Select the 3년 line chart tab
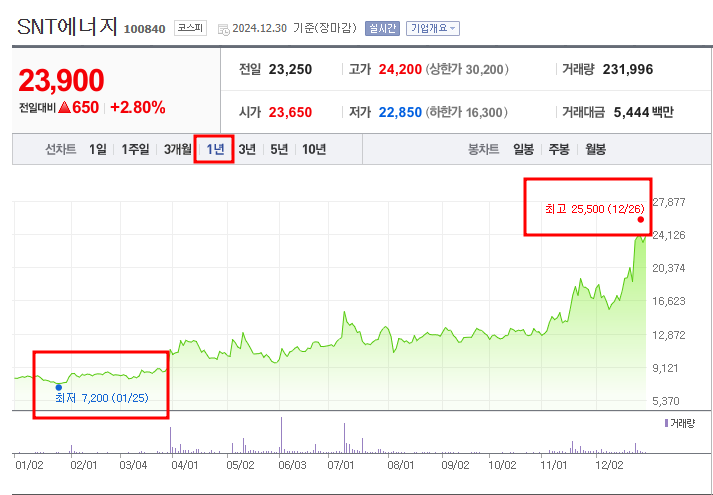This screenshot has width=713, height=495. point(247,149)
